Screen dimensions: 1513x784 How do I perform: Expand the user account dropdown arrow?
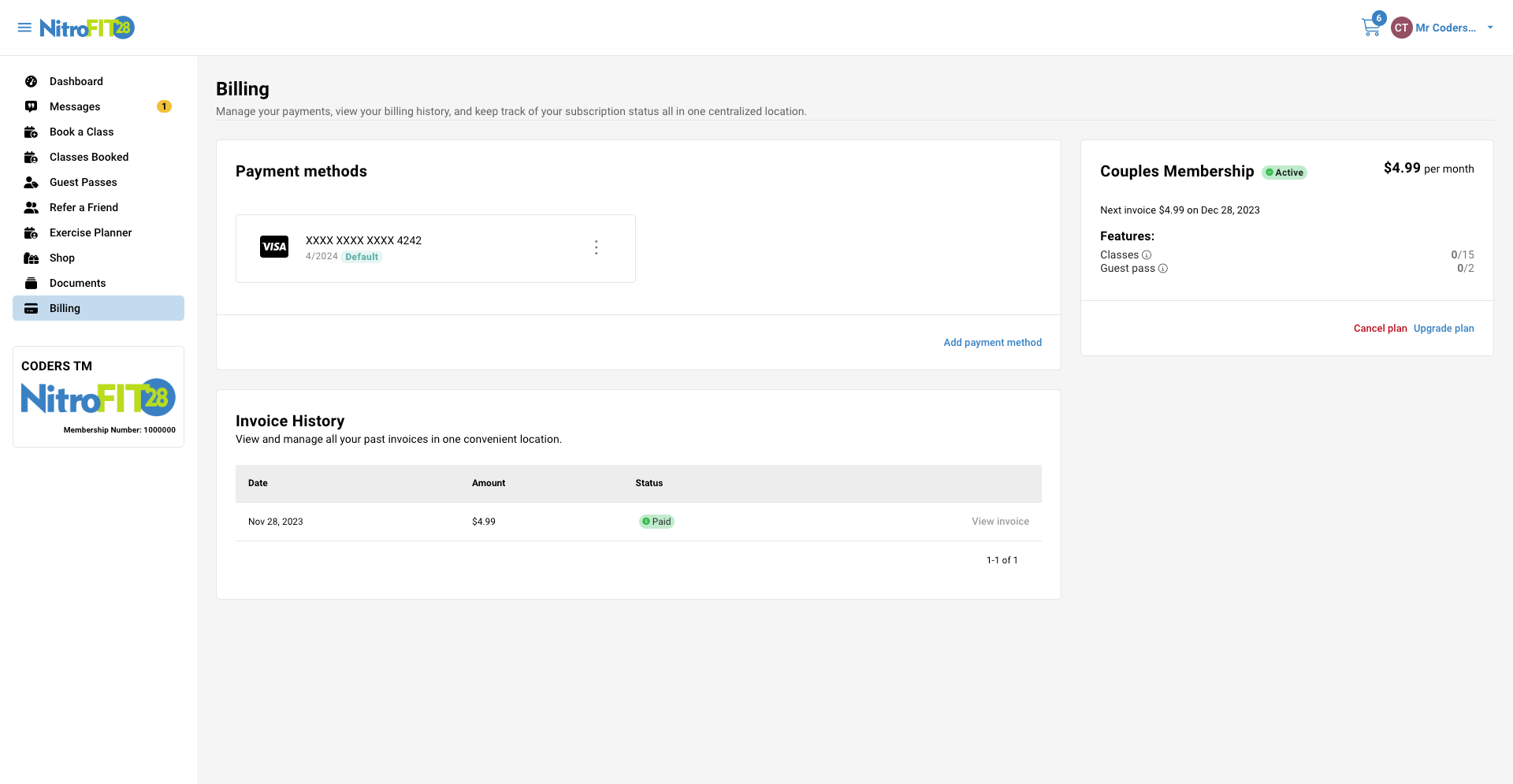coord(1490,28)
